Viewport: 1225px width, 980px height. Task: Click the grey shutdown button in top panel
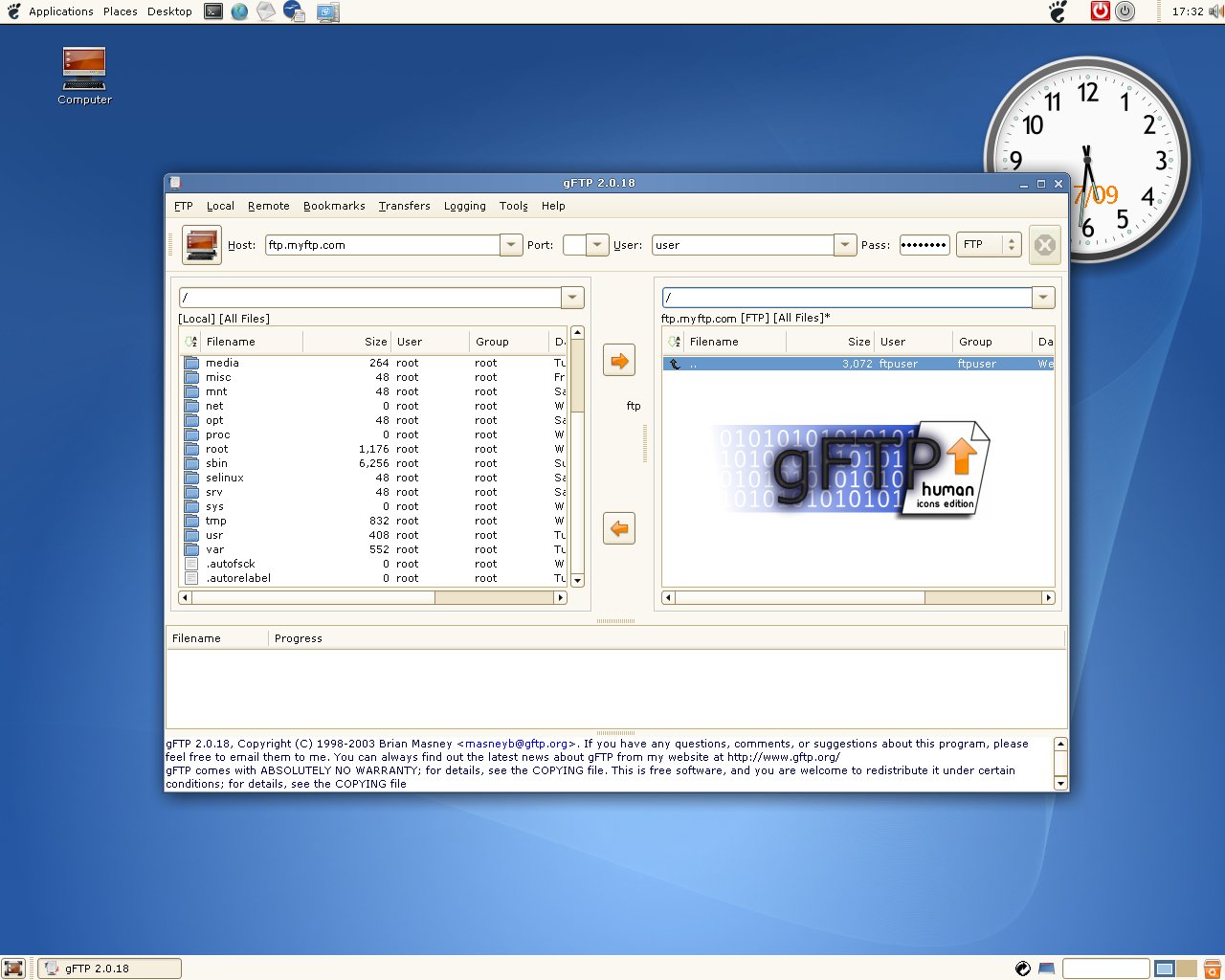[x=1125, y=11]
